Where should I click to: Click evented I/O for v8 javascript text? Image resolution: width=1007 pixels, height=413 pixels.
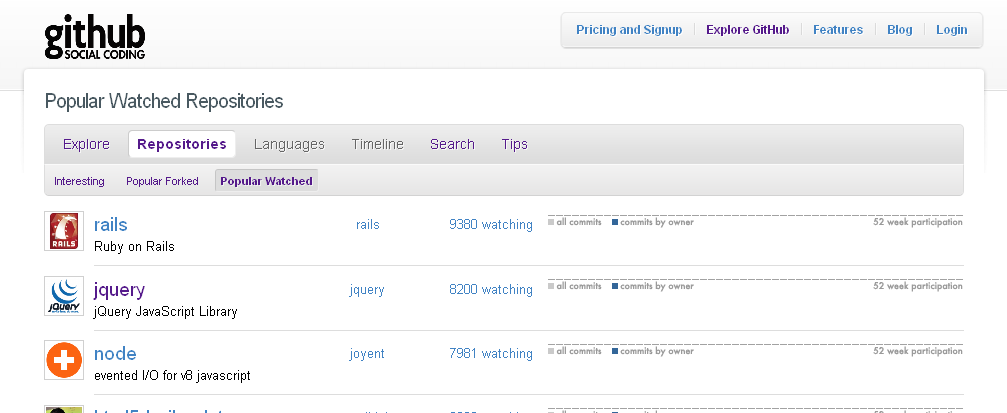coord(172,376)
